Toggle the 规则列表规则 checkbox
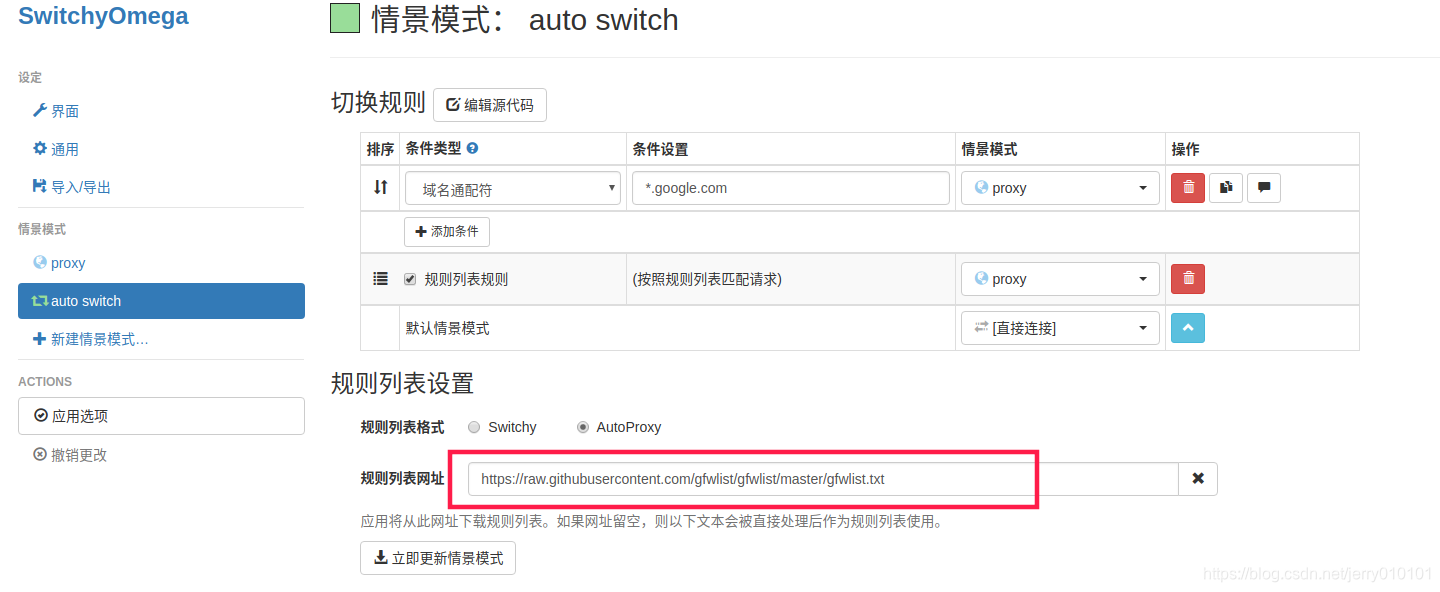1440x592 pixels. tap(410, 279)
